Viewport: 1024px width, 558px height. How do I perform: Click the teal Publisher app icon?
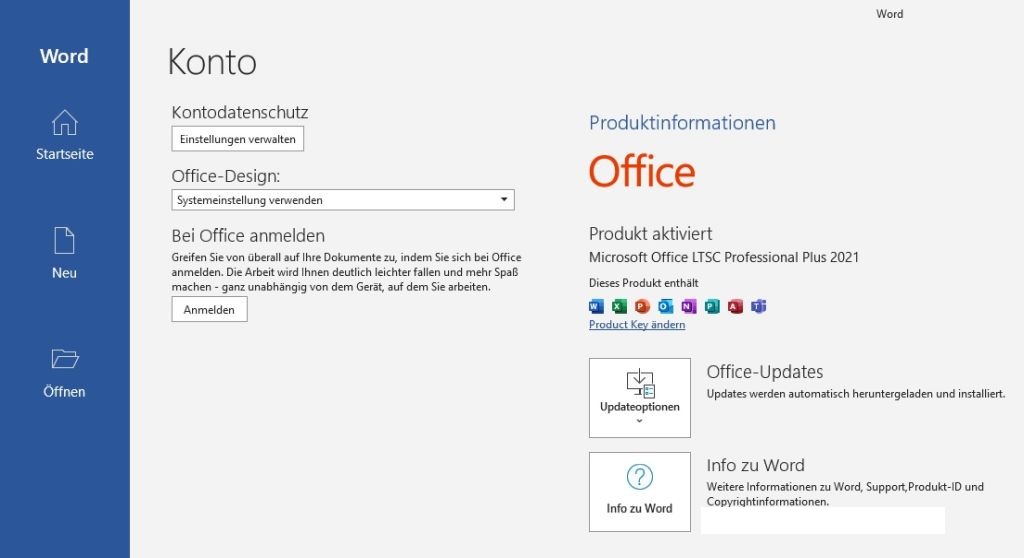coord(712,306)
